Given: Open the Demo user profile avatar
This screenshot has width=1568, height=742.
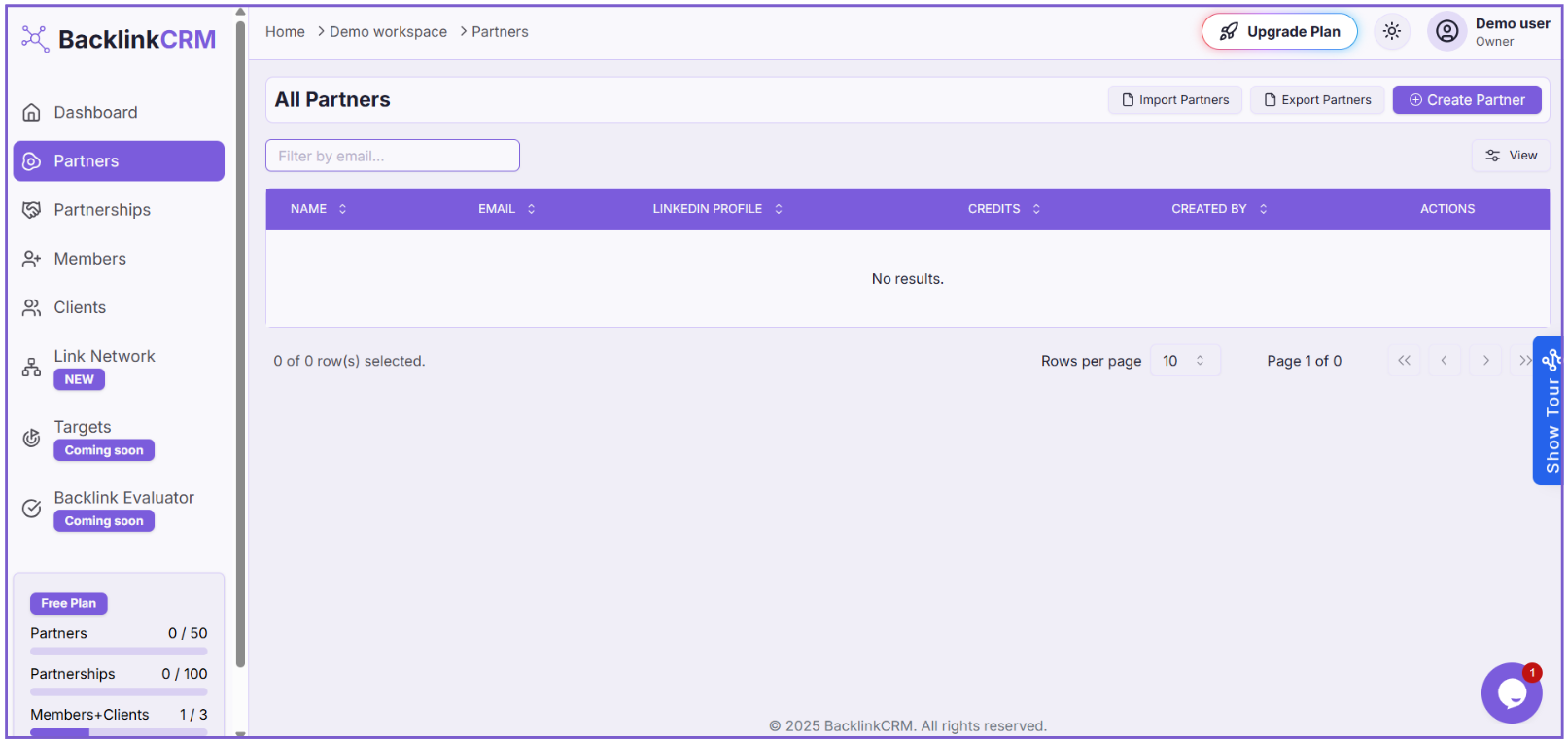Looking at the screenshot, I should [1446, 31].
